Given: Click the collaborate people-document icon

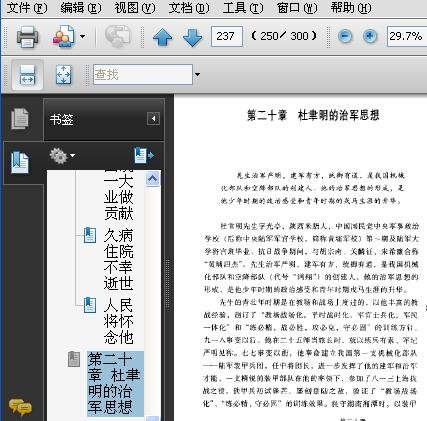Looking at the screenshot, I should [x=64, y=36].
